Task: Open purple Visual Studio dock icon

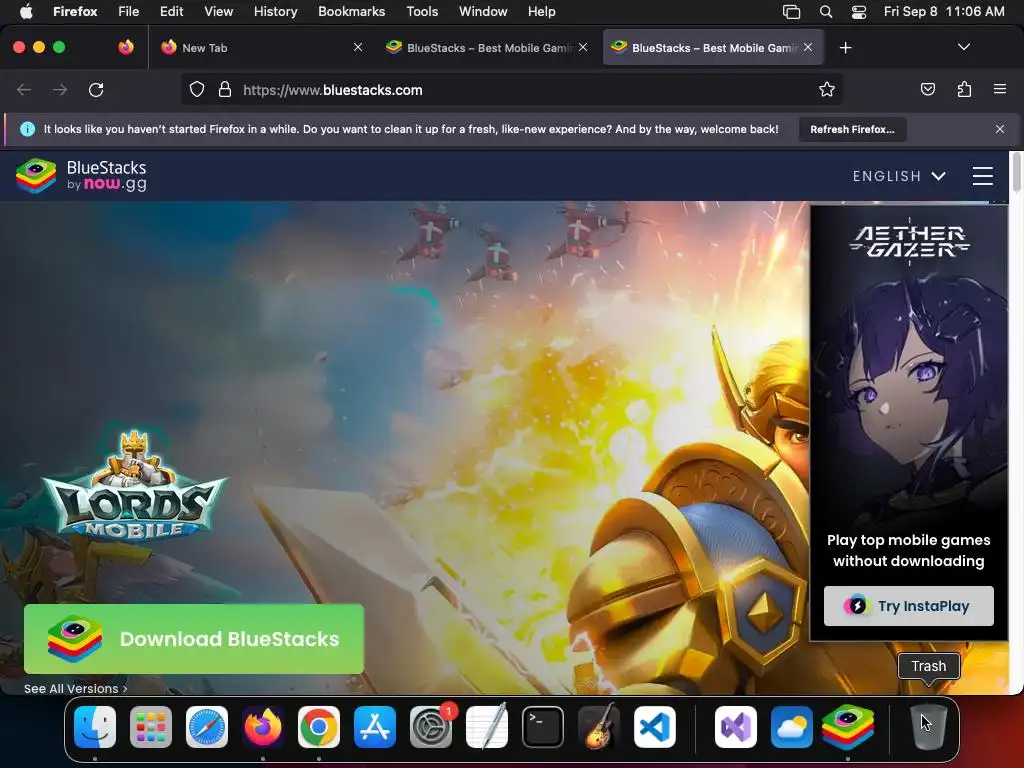Action: click(736, 727)
